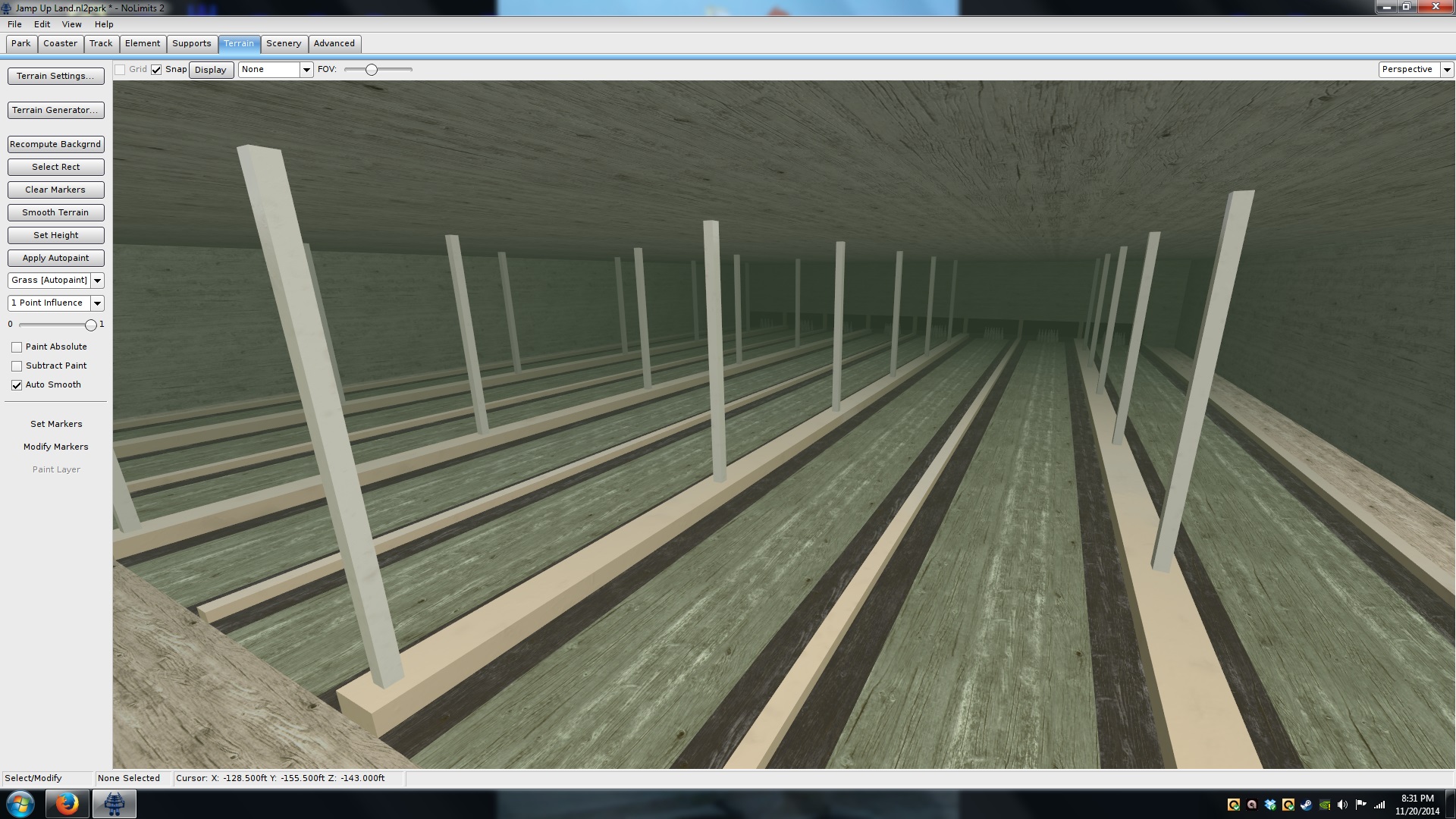Open the Action Center flag icon
The width and height of the screenshot is (1456, 819).
[x=1360, y=805]
